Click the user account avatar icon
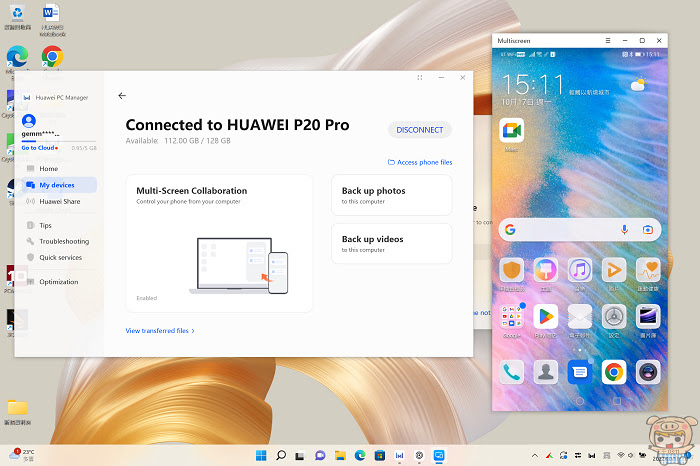This screenshot has width=700, height=466. pos(29,121)
